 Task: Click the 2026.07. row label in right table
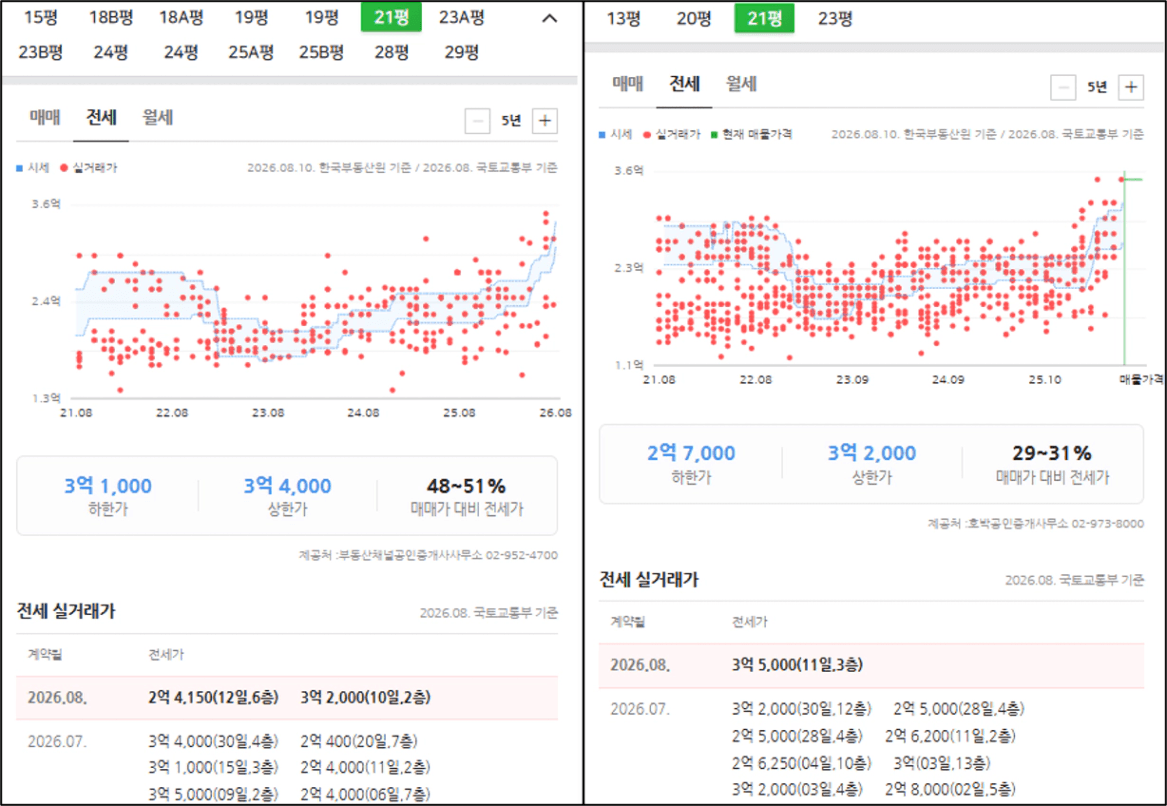pos(640,709)
